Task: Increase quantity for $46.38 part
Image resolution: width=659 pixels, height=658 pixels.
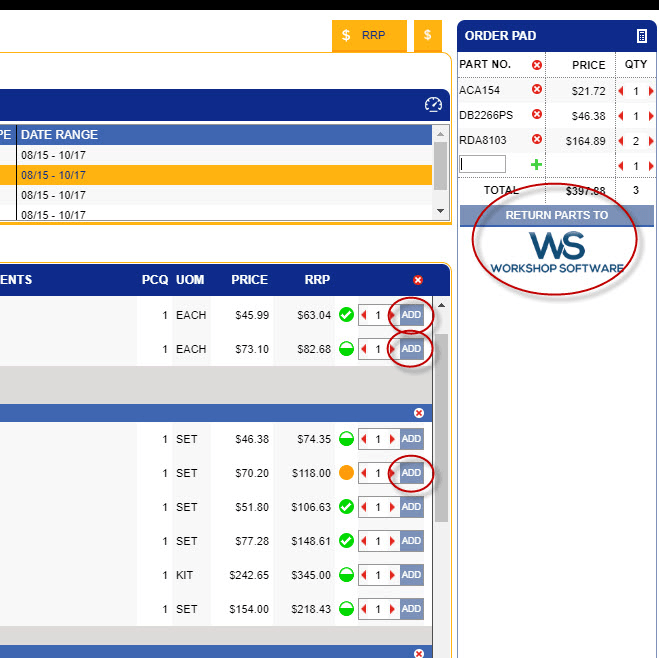Action: point(392,439)
